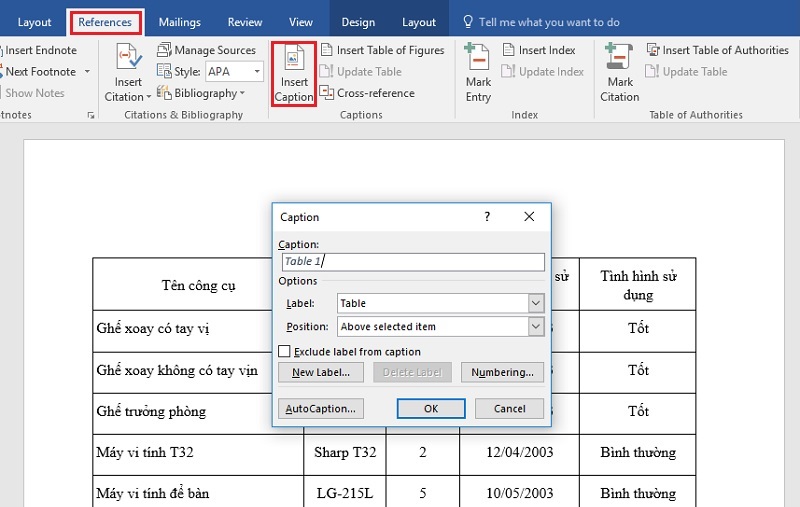This screenshot has width=800, height=507.
Task: Click the cell Máy vi tính để bàn
Action: point(198,493)
